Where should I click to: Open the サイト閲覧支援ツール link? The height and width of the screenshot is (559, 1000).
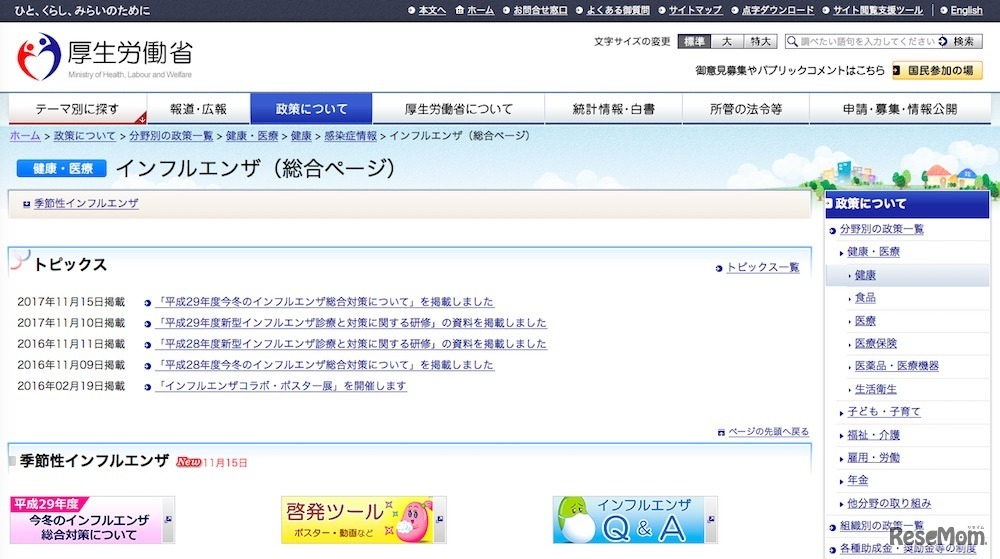pos(878,10)
